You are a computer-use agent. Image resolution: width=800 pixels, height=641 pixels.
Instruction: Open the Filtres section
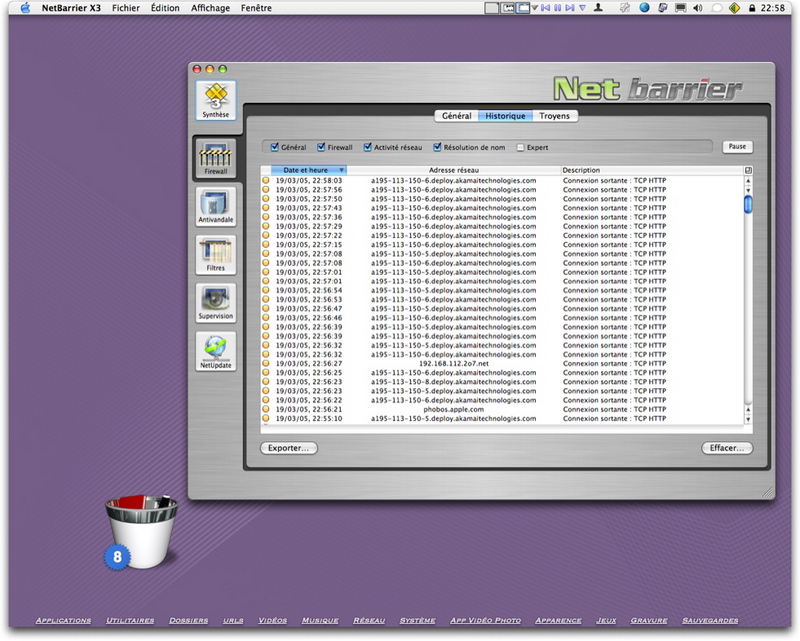coord(216,254)
